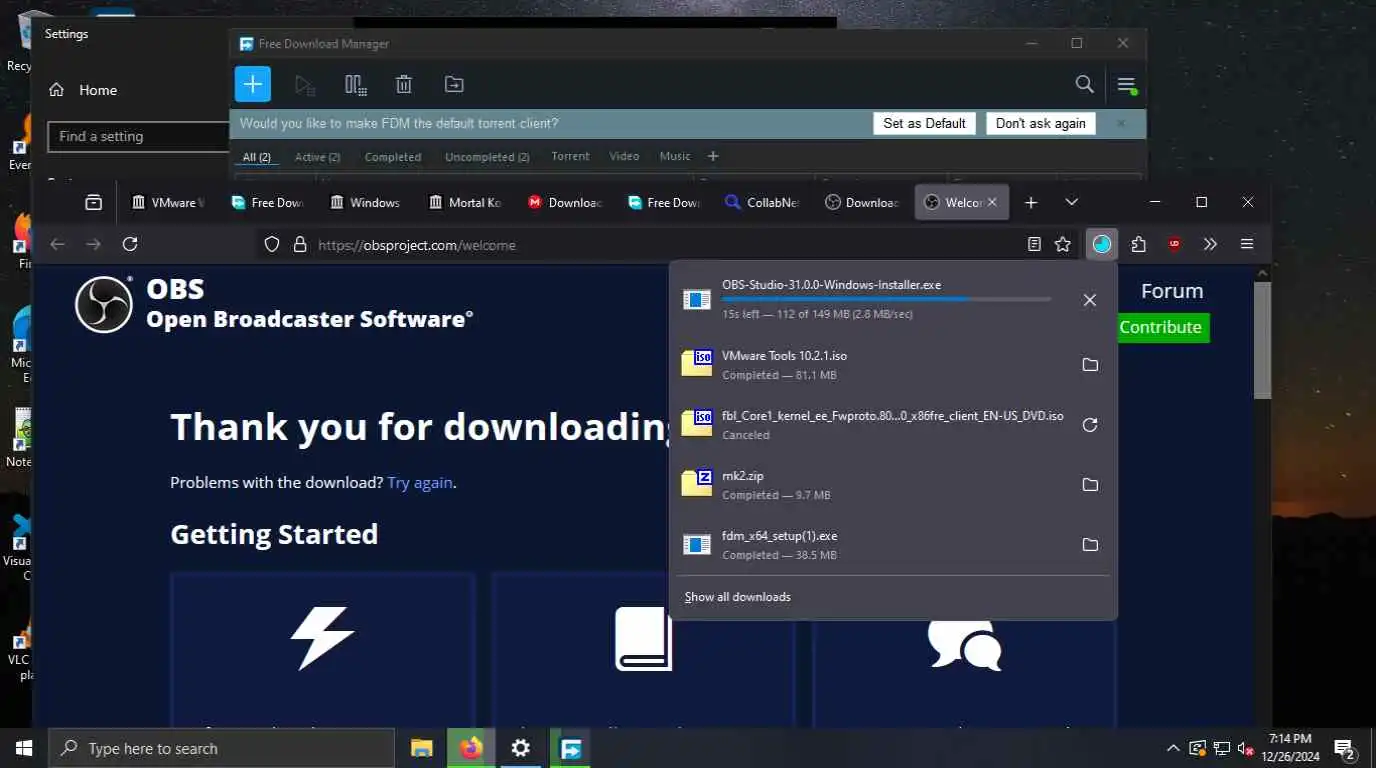Viewport: 1376px width, 768px height.
Task: Open the search magnifier in FDM
Action: pos(1084,84)
